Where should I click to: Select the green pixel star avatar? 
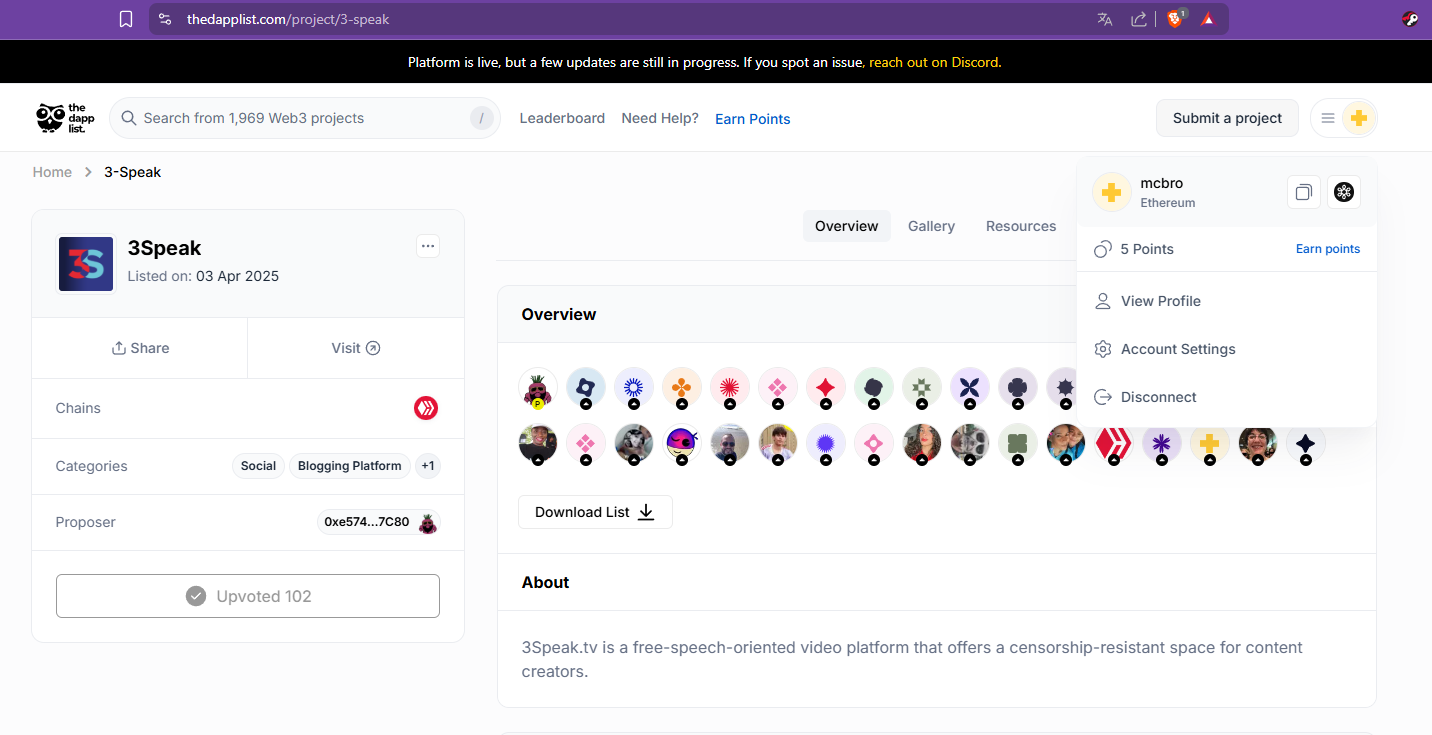pos(922,388)
